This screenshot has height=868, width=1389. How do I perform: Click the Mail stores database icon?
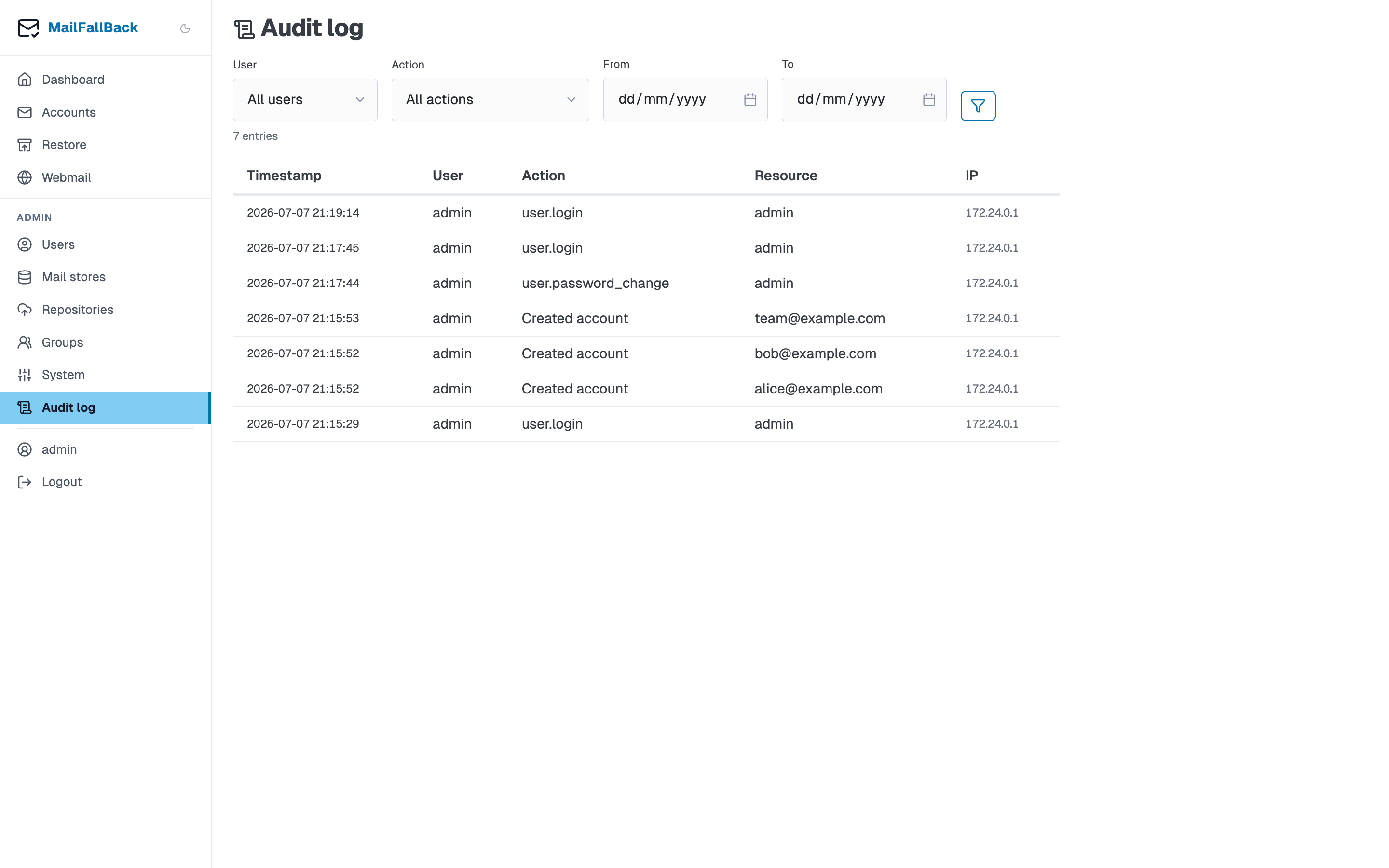tap(25, 277)
